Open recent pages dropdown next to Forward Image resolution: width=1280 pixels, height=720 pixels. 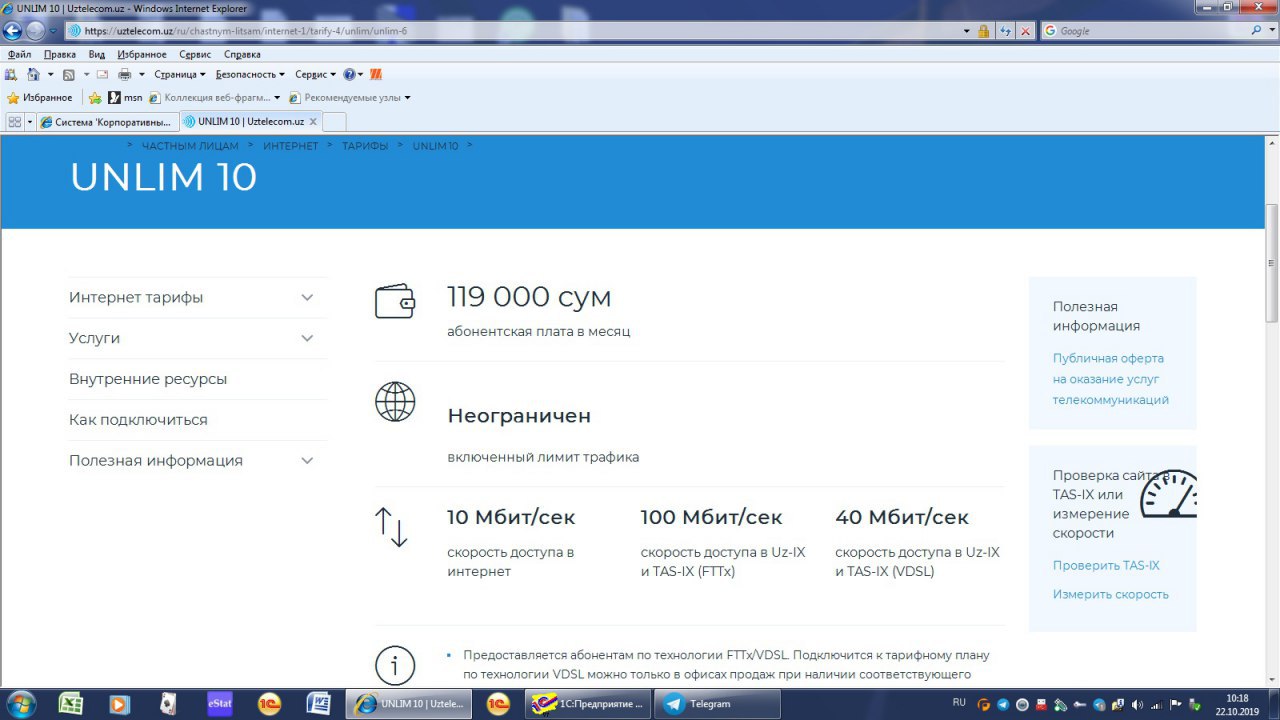point(52,31)
